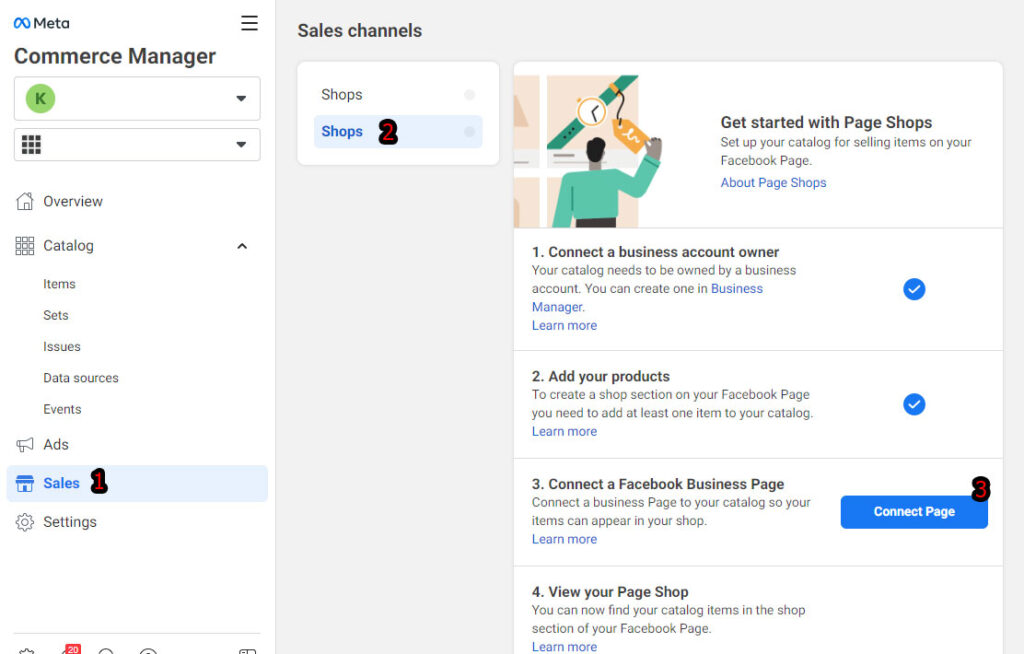Click the checkmark for Connect a business account owner
This screenshot has width=1024, height=654.
click(x=913, y=289)
